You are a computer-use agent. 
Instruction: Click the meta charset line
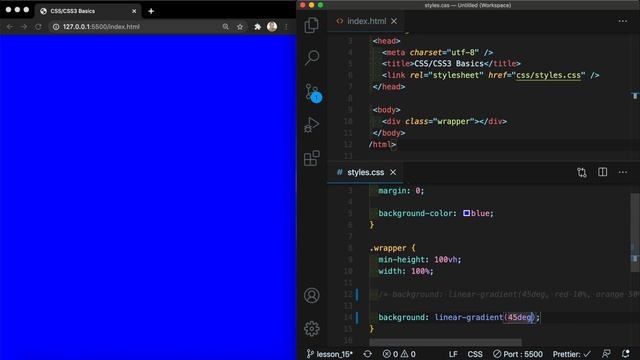coord(437,52)
